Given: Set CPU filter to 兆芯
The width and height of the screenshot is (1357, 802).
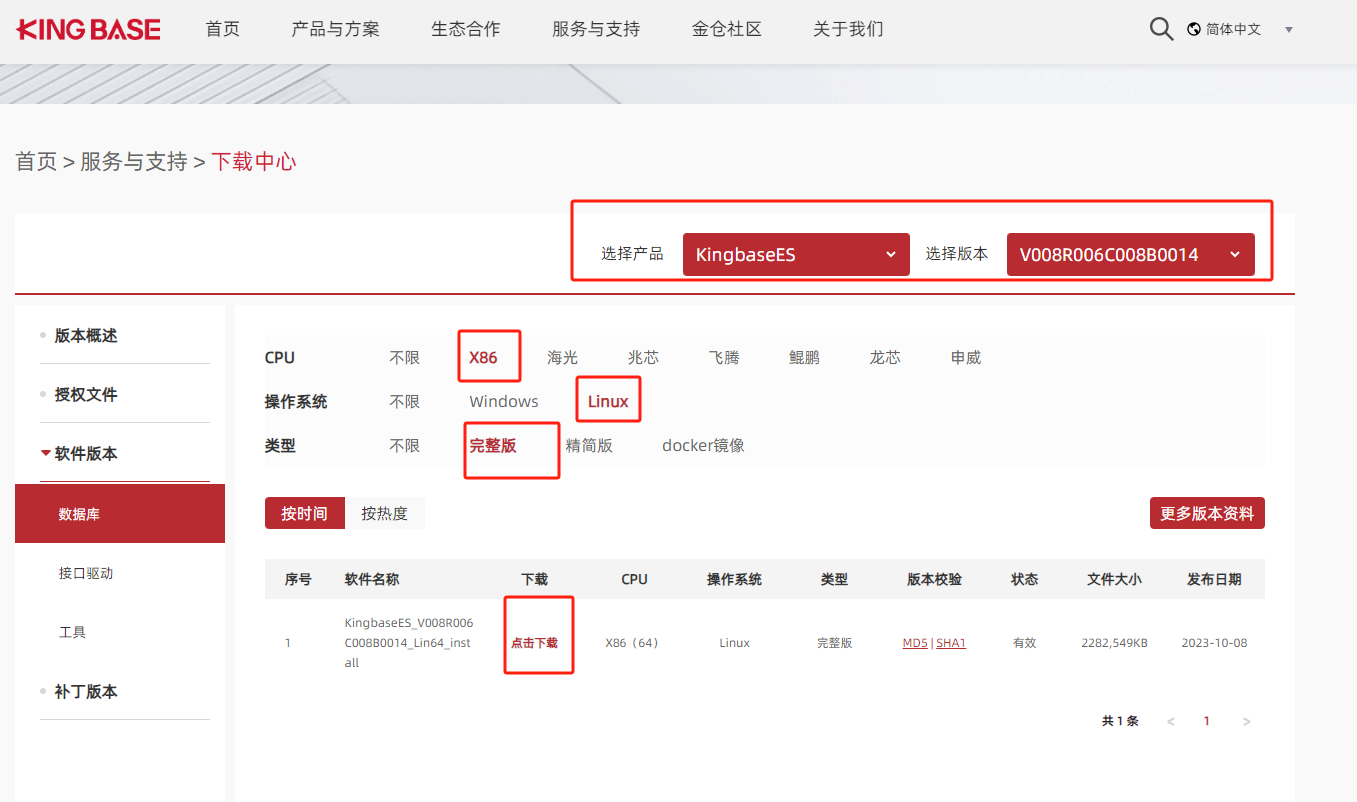Looking at the screenshot, I should pos(643,358).
